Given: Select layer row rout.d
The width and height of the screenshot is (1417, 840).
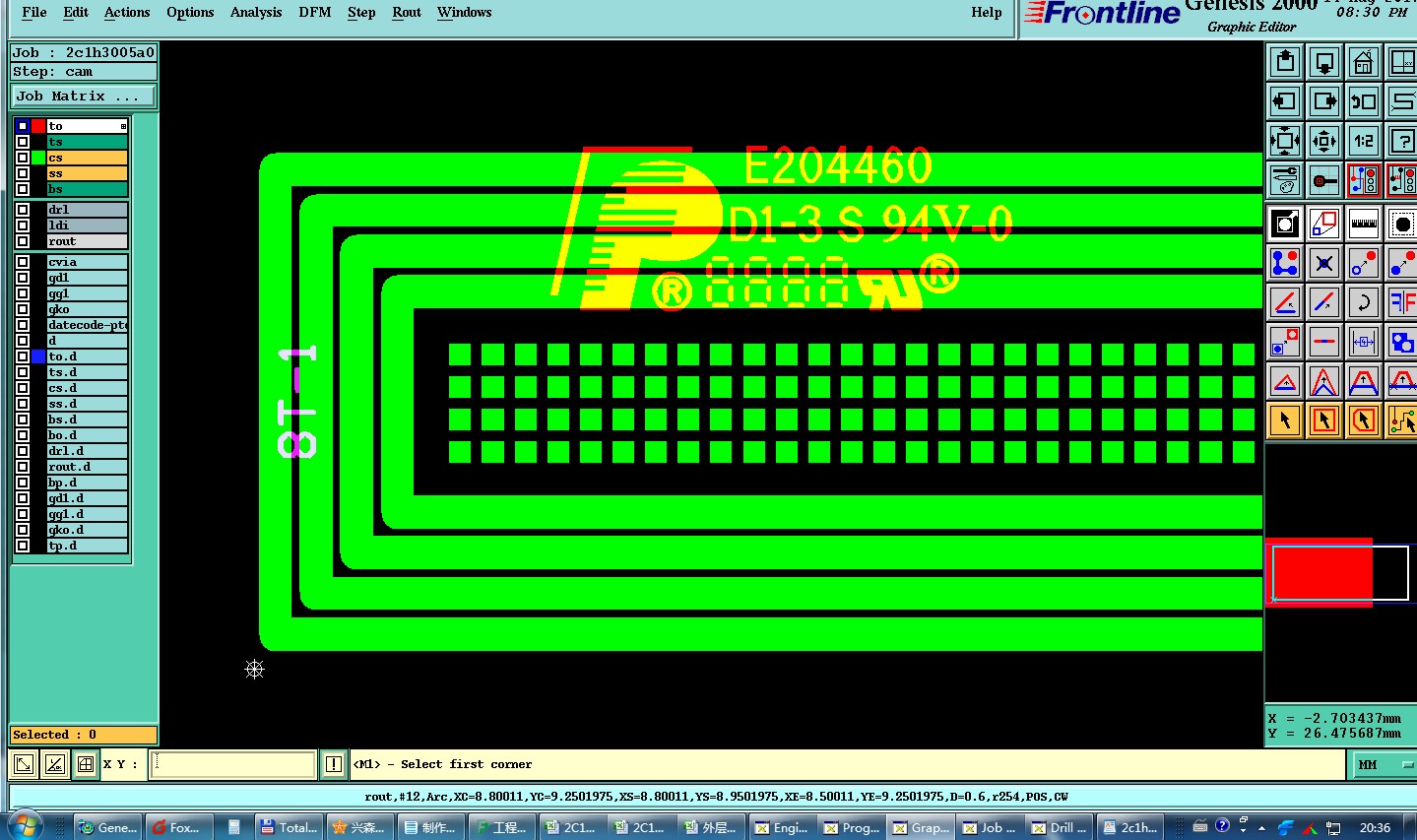Looking at the screenshot, I should point(88,467).
